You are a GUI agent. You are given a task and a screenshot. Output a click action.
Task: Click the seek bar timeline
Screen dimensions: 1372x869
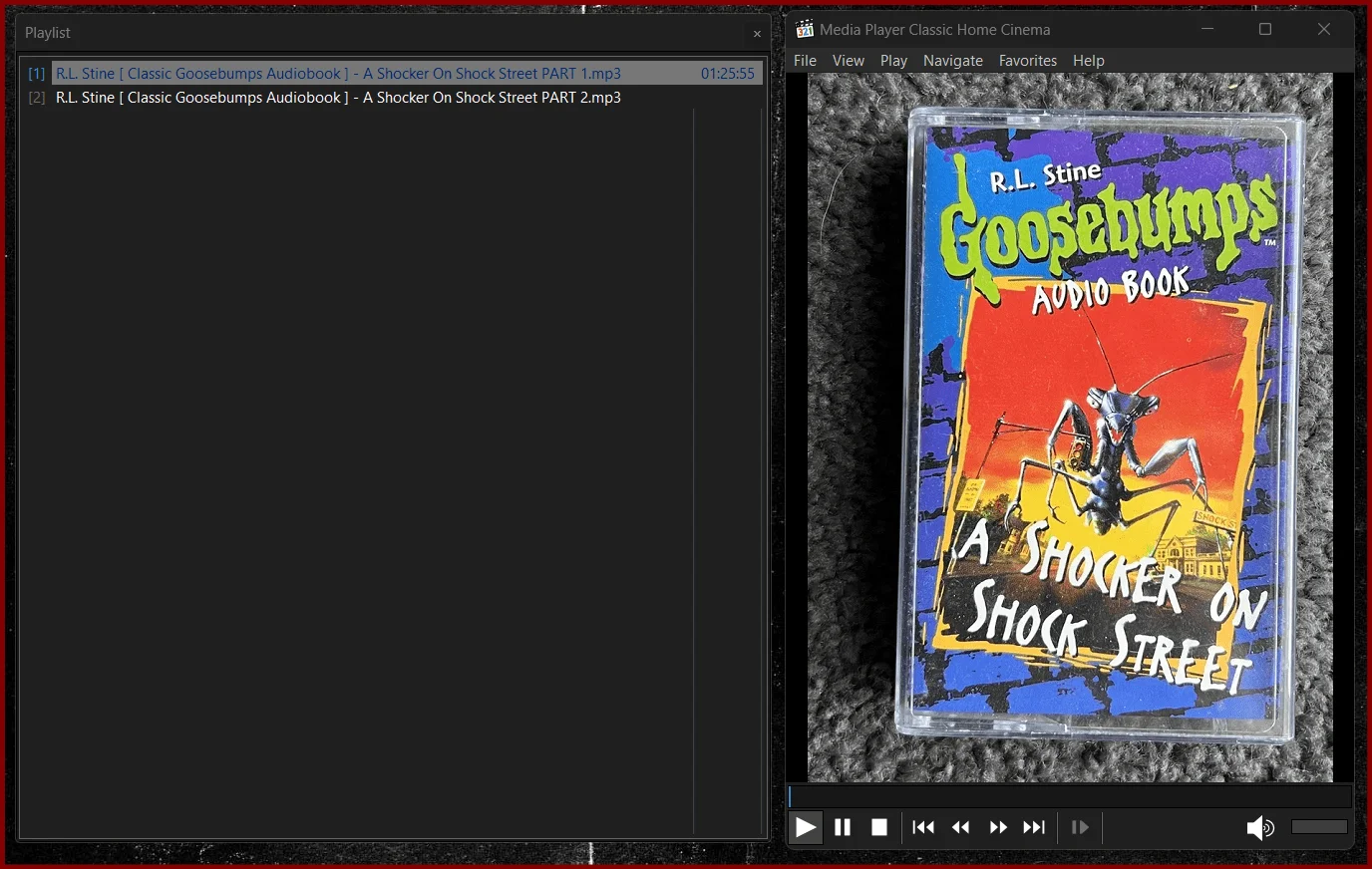[1070, 796]
